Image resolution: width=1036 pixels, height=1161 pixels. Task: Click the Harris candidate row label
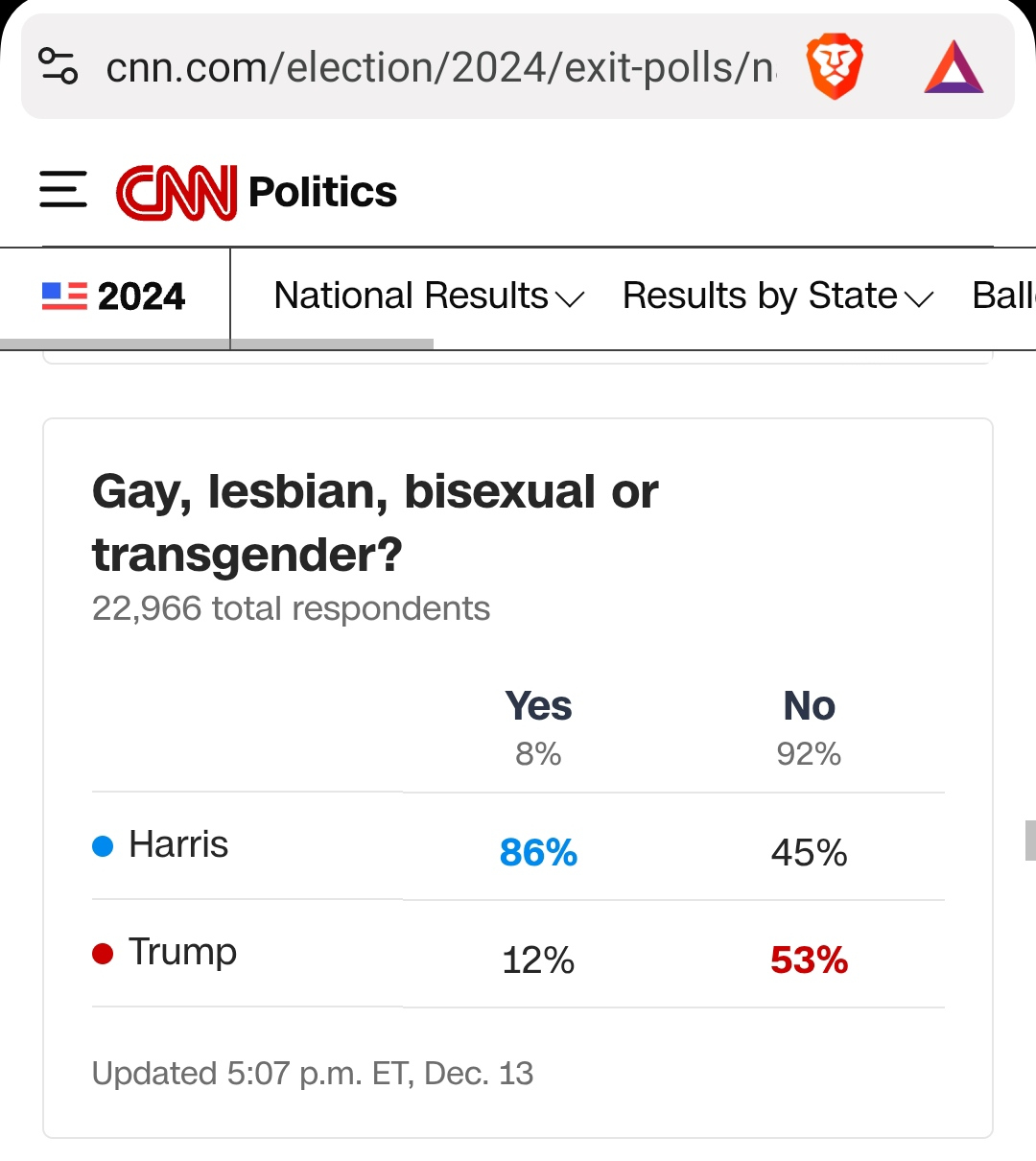(x=178, y=845)
